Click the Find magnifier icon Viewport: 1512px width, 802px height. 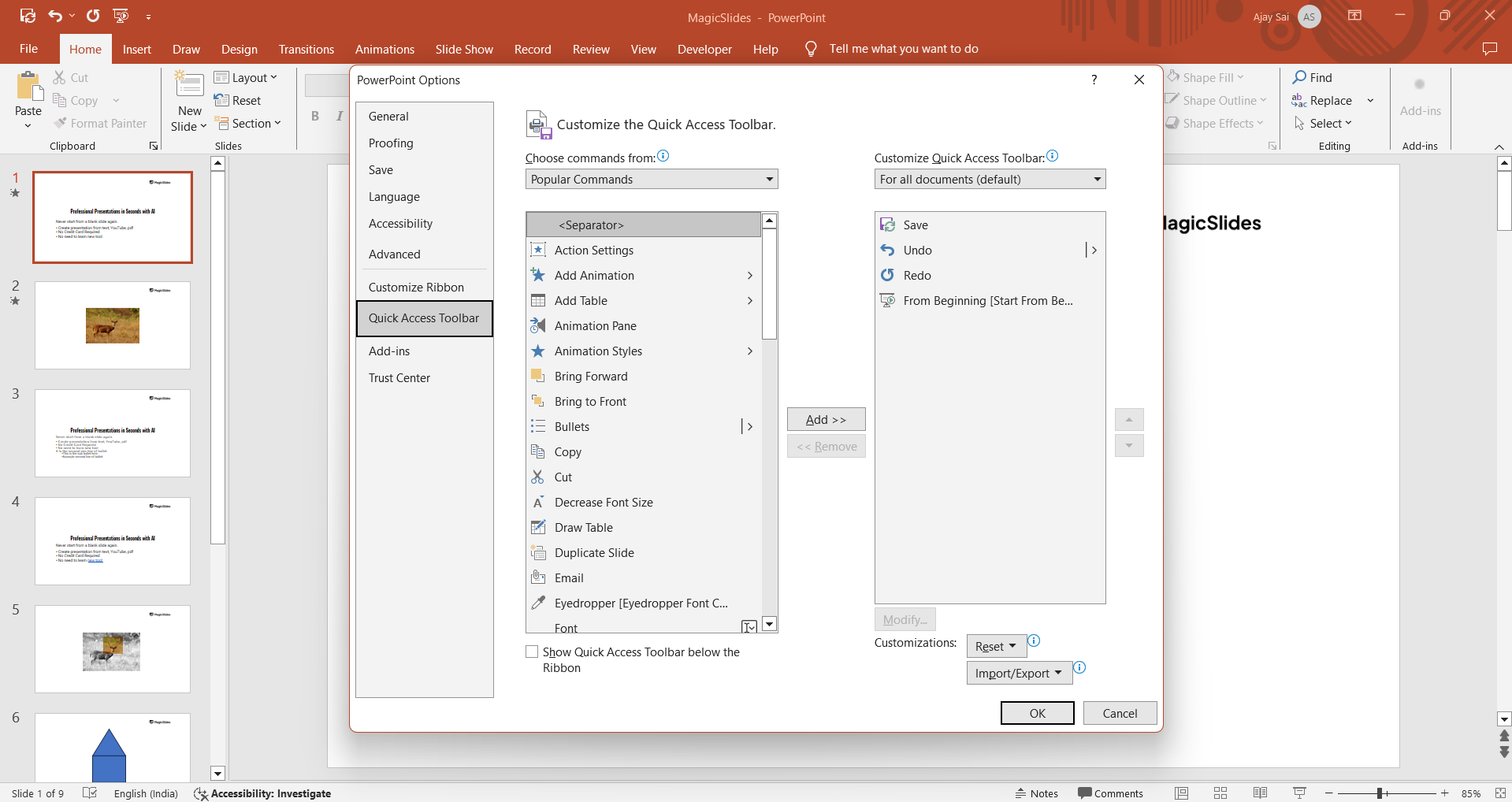[x=1300, y=77]
